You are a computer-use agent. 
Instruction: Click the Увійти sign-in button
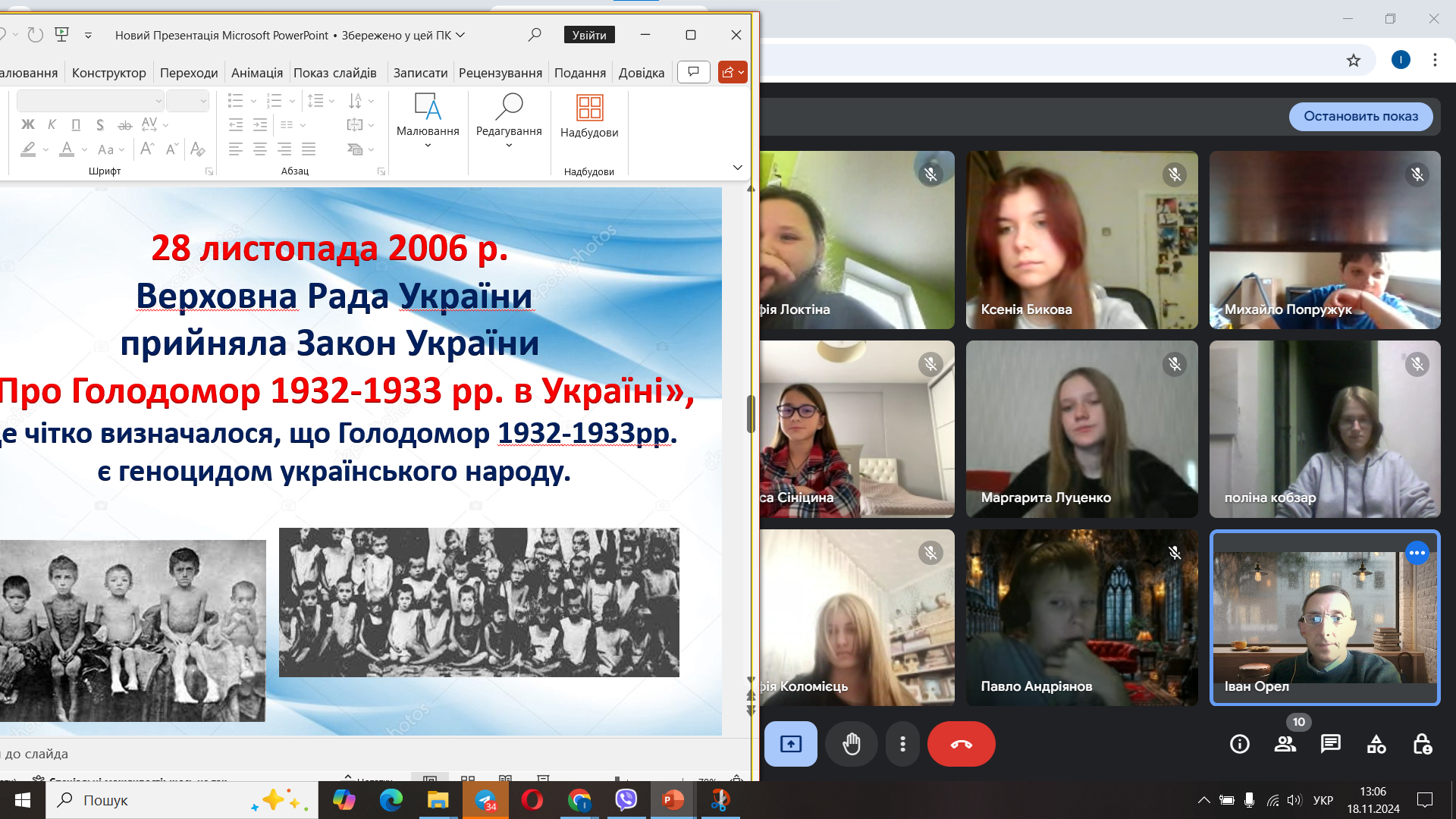[x=589, y=35]
